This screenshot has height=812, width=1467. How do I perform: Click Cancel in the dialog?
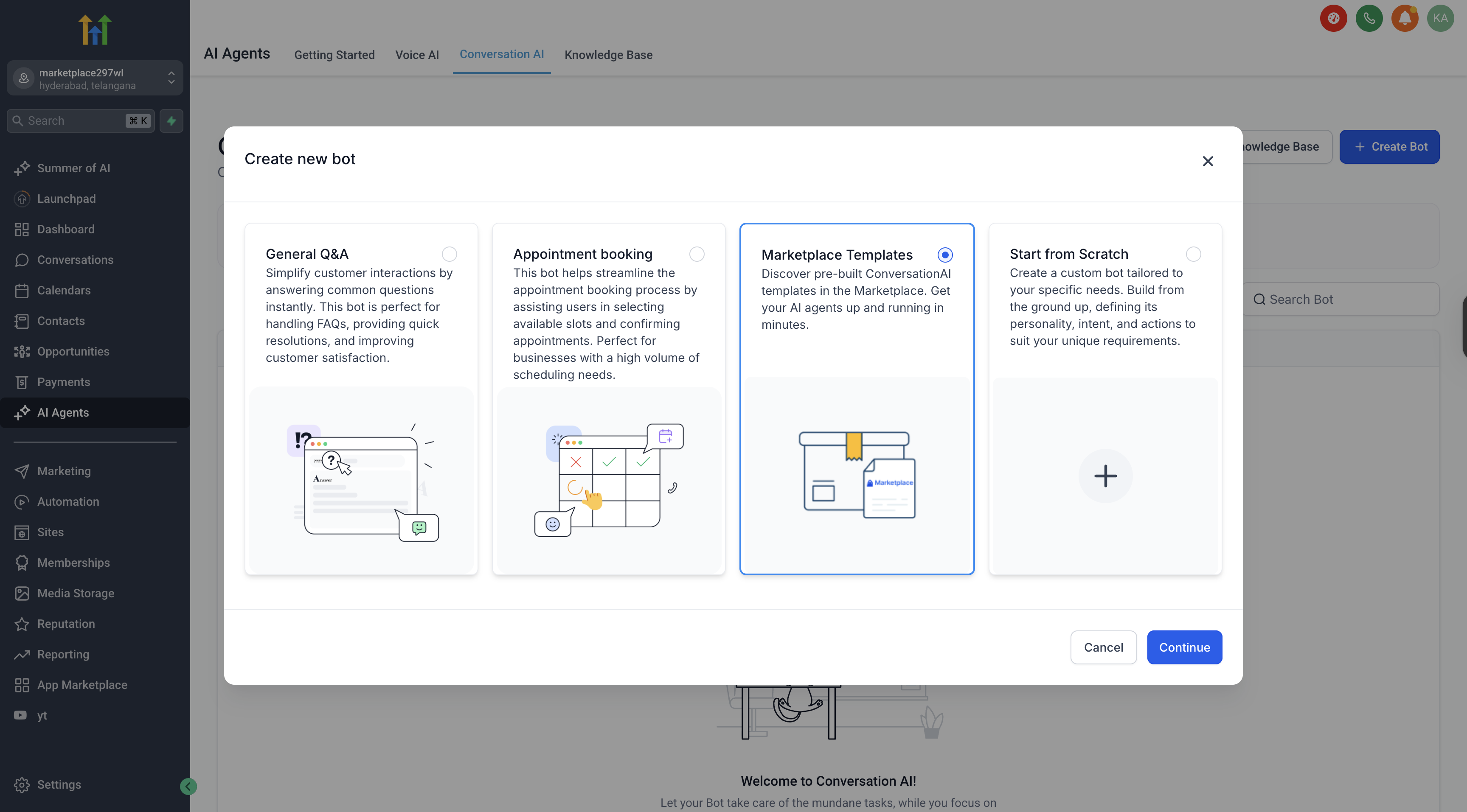[x=1103, y=647]
